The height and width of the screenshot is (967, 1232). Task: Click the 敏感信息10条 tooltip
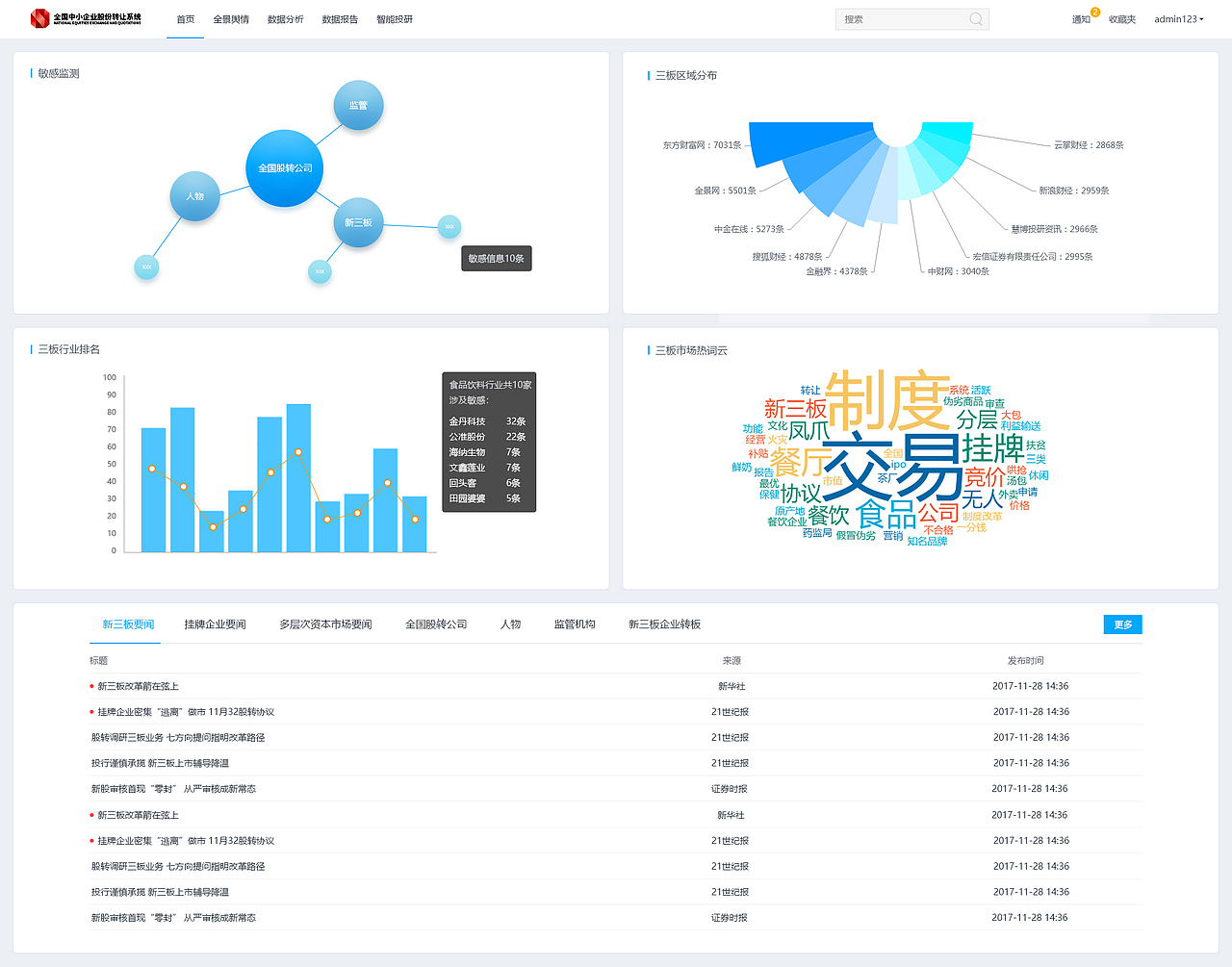497,258
